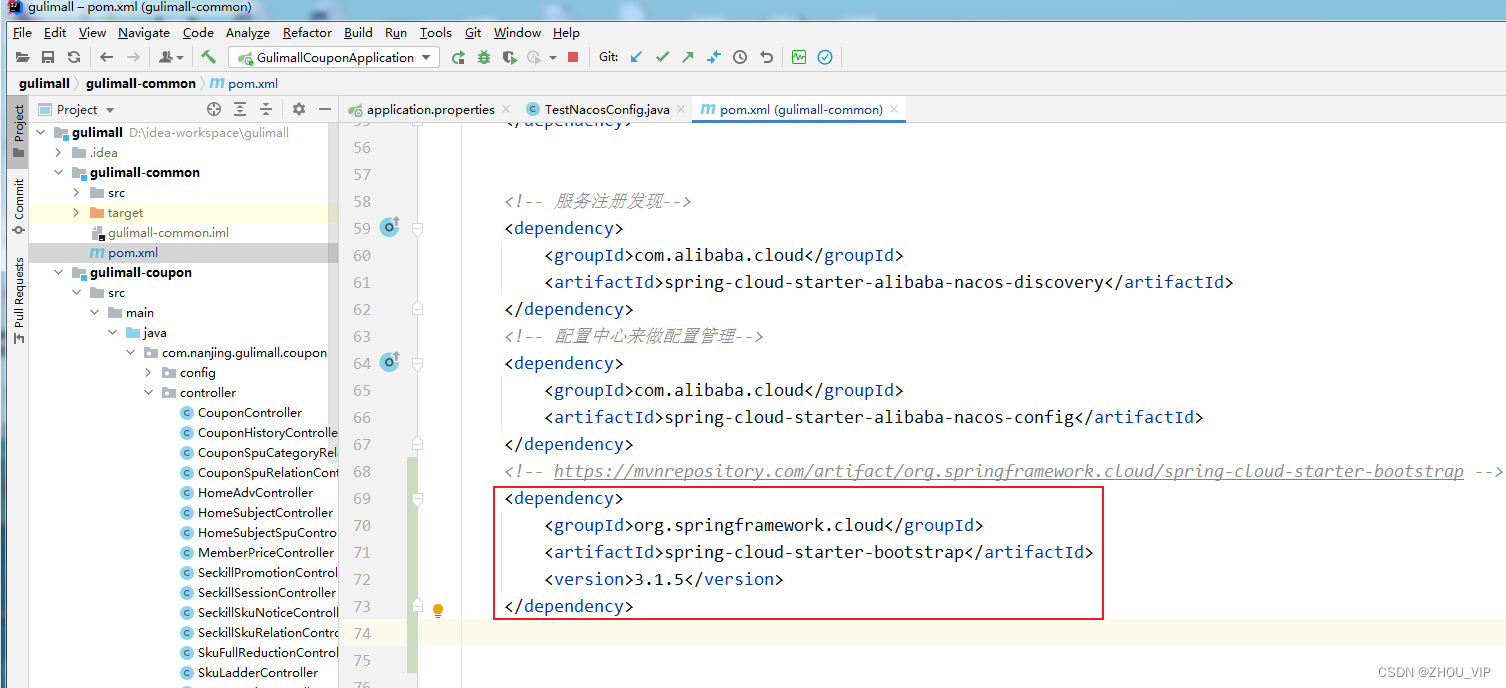Click the gutter override icon on line 59

(x=390, y=227)
